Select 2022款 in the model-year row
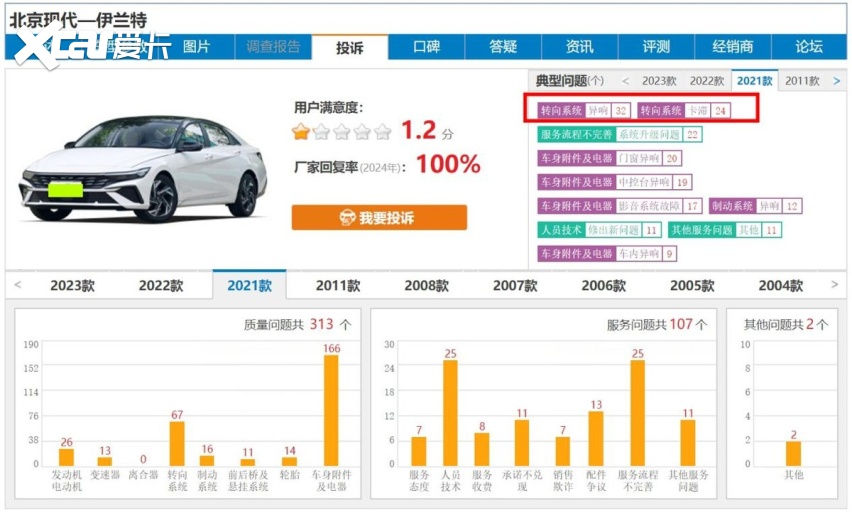 click(161, 285)
